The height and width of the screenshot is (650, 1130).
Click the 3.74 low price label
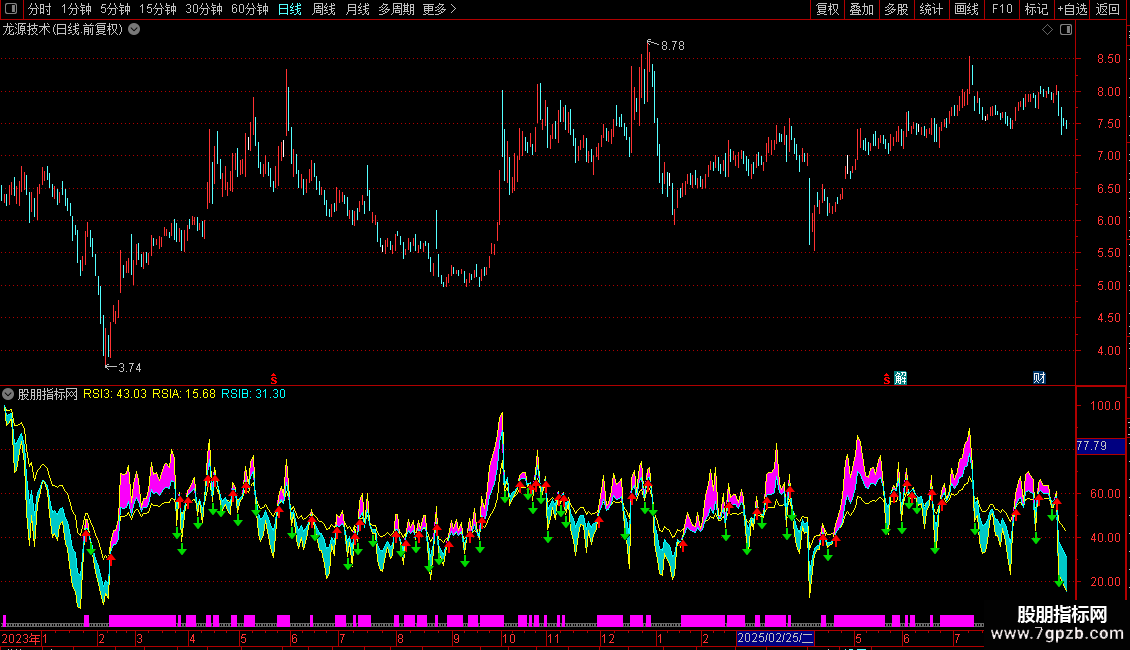(x=130, y=368)
